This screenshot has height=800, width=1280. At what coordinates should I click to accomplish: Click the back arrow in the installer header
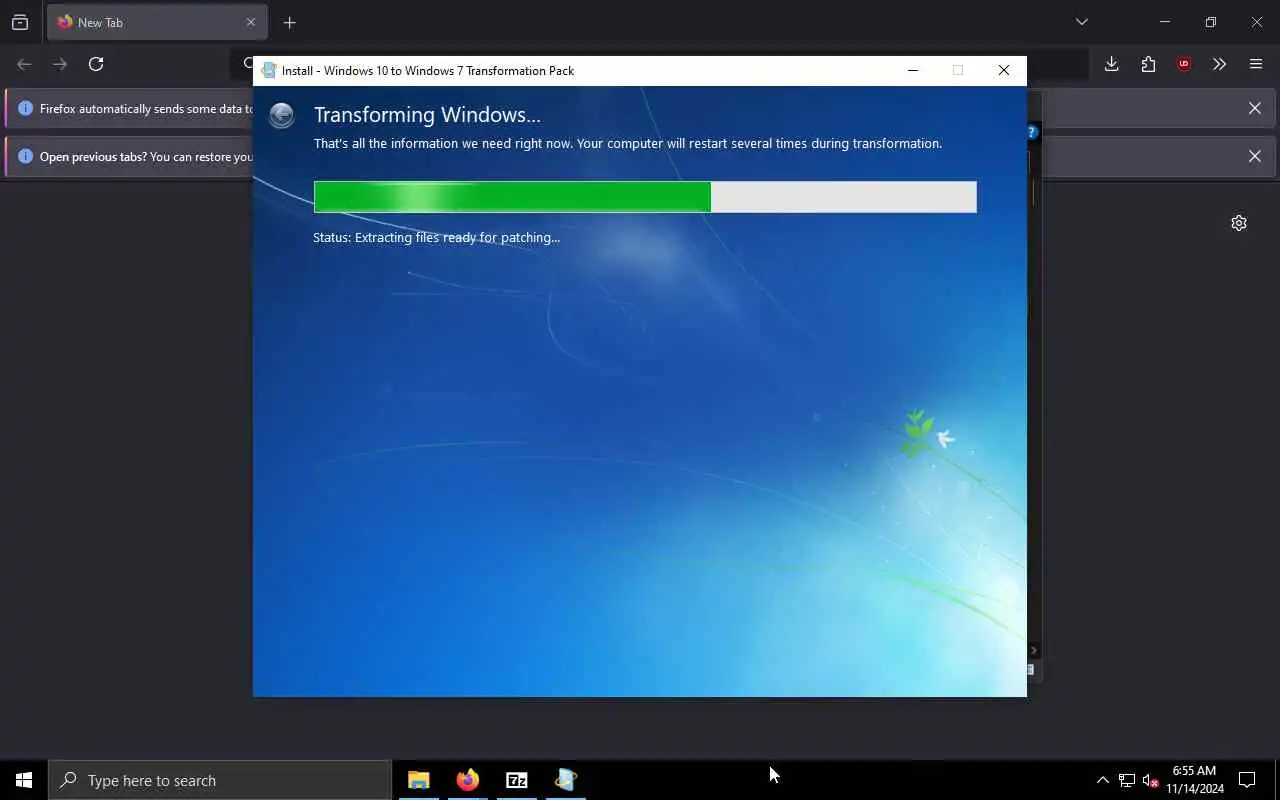pyautogui.click(x=282, y=115)
